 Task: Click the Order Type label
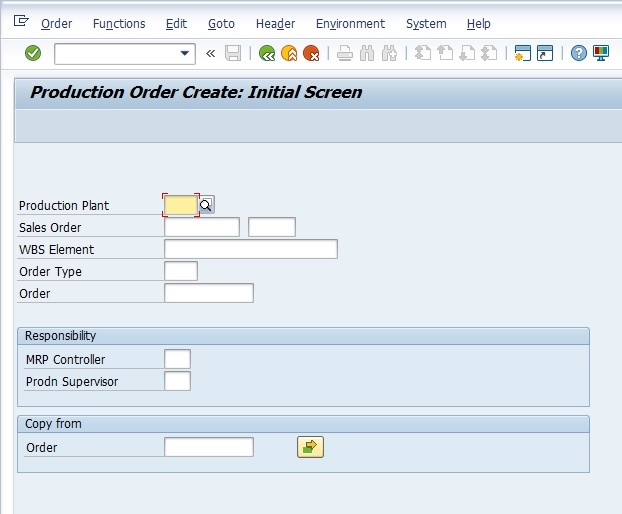click(x=50, y=272)
